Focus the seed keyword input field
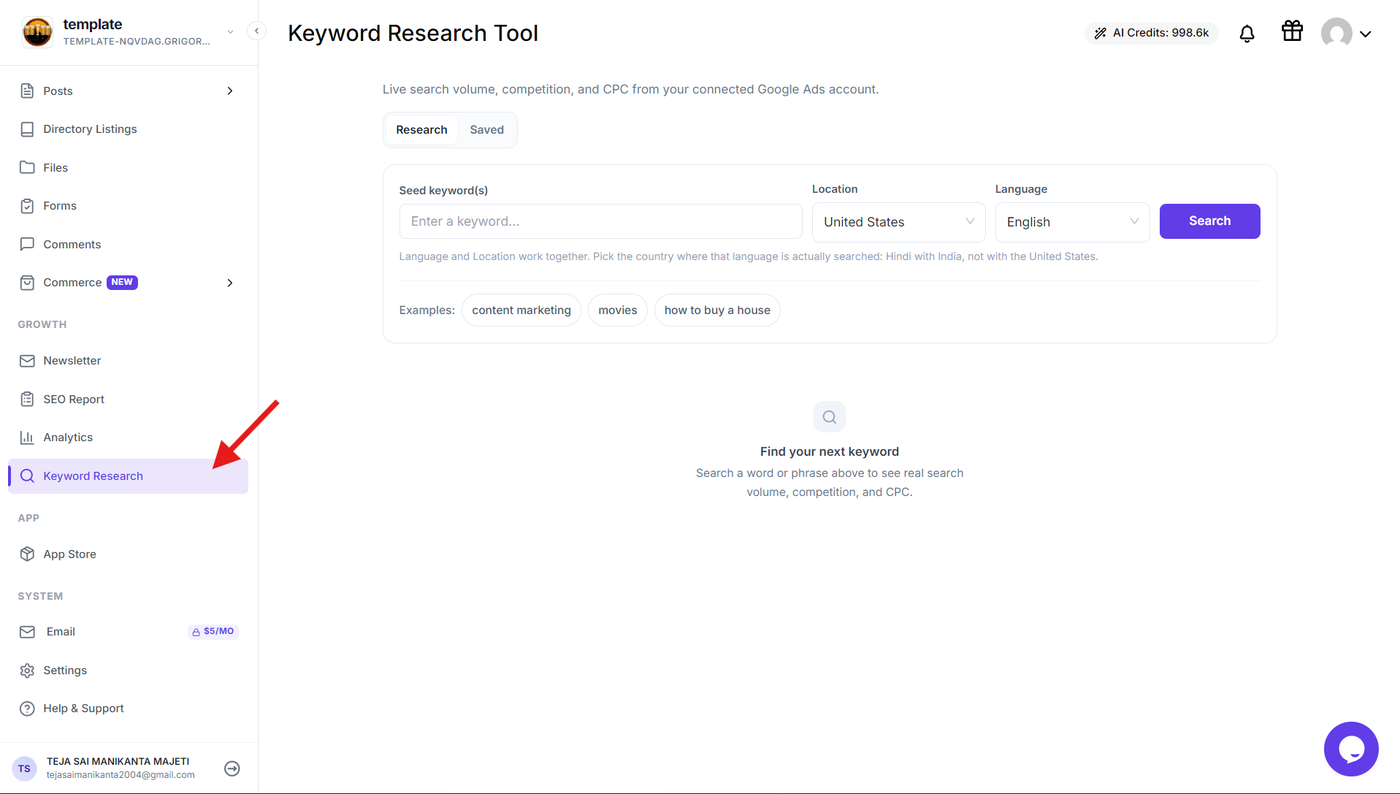This screenshot has height=794, width=1400. click(x=601, y=222)
